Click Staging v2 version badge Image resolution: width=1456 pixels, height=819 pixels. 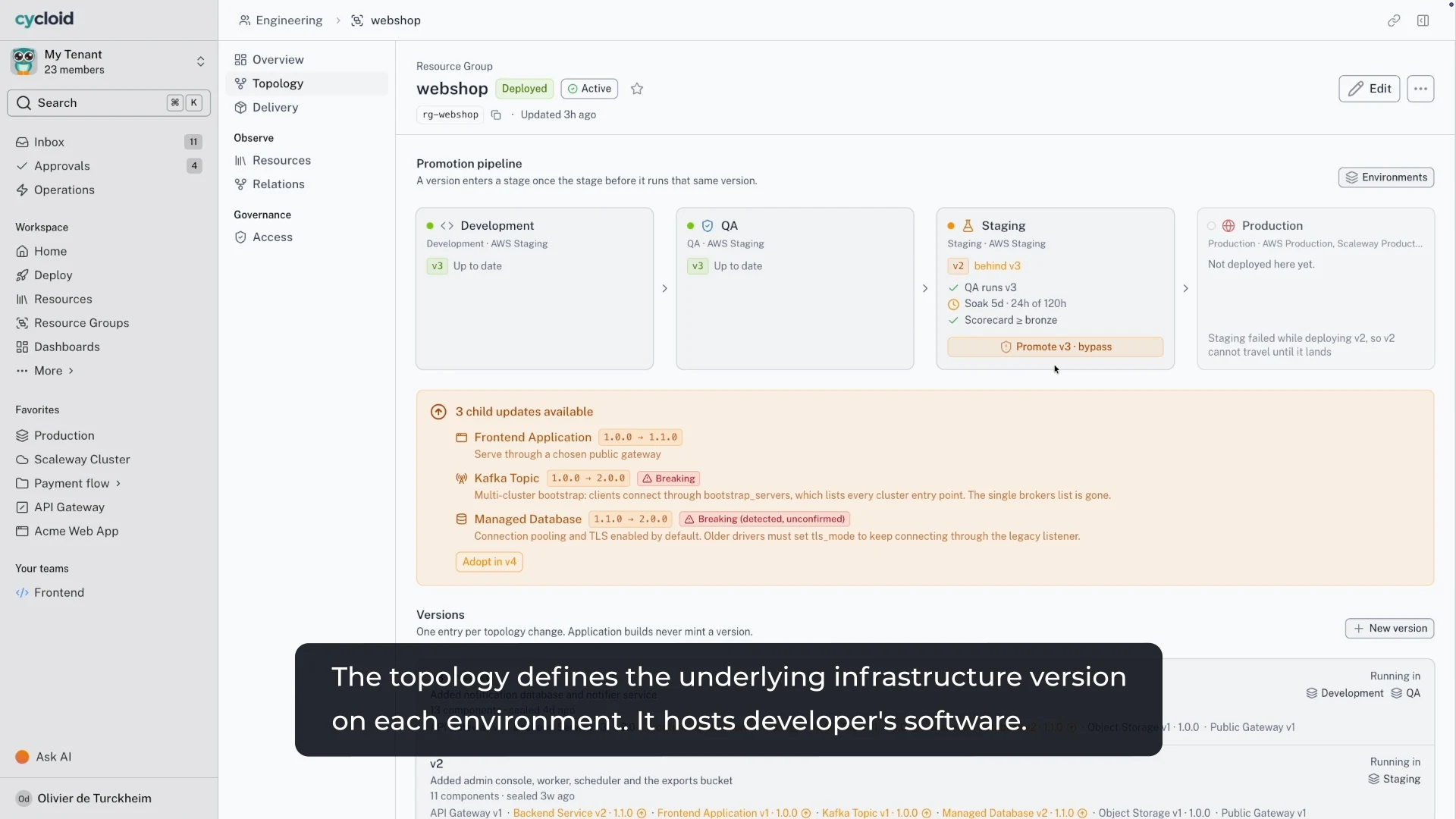pyautogui.click(x=958, y=266)
